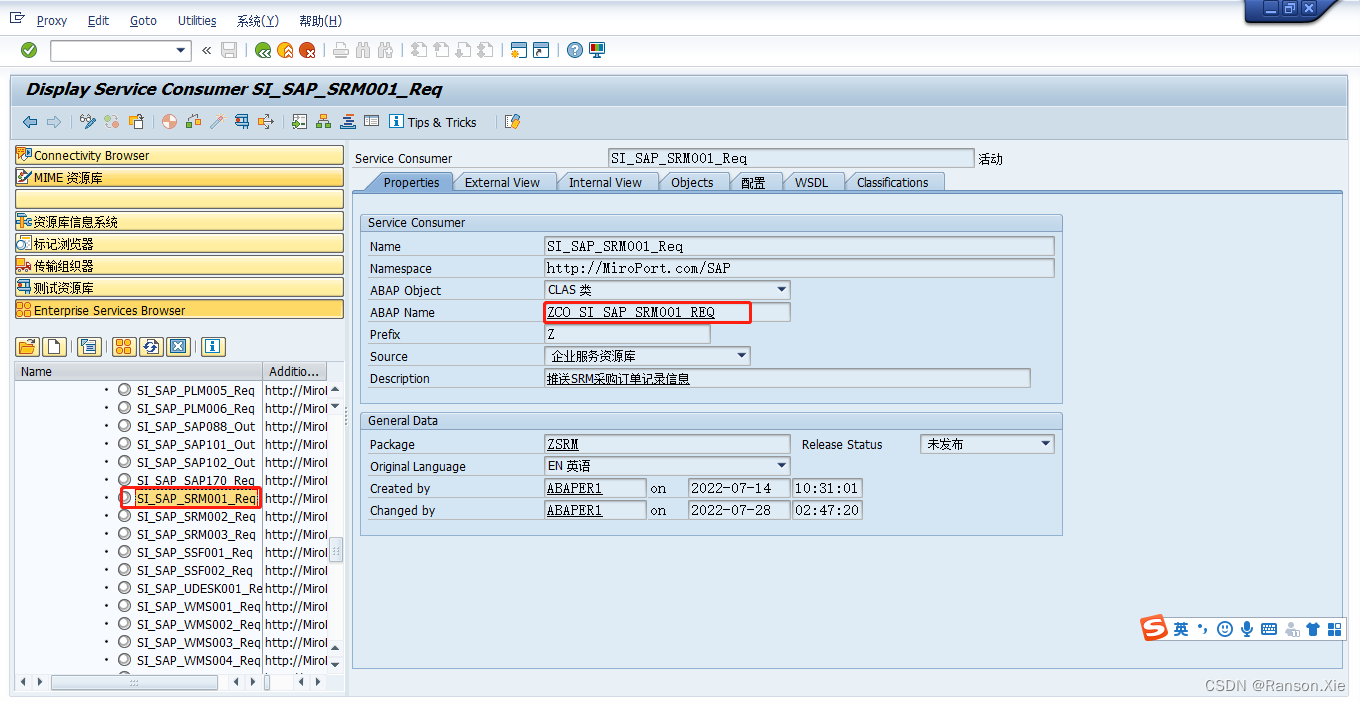Click the red Cancel toolbar icon
Screen dimensions: 1360x701
point(308,50)
